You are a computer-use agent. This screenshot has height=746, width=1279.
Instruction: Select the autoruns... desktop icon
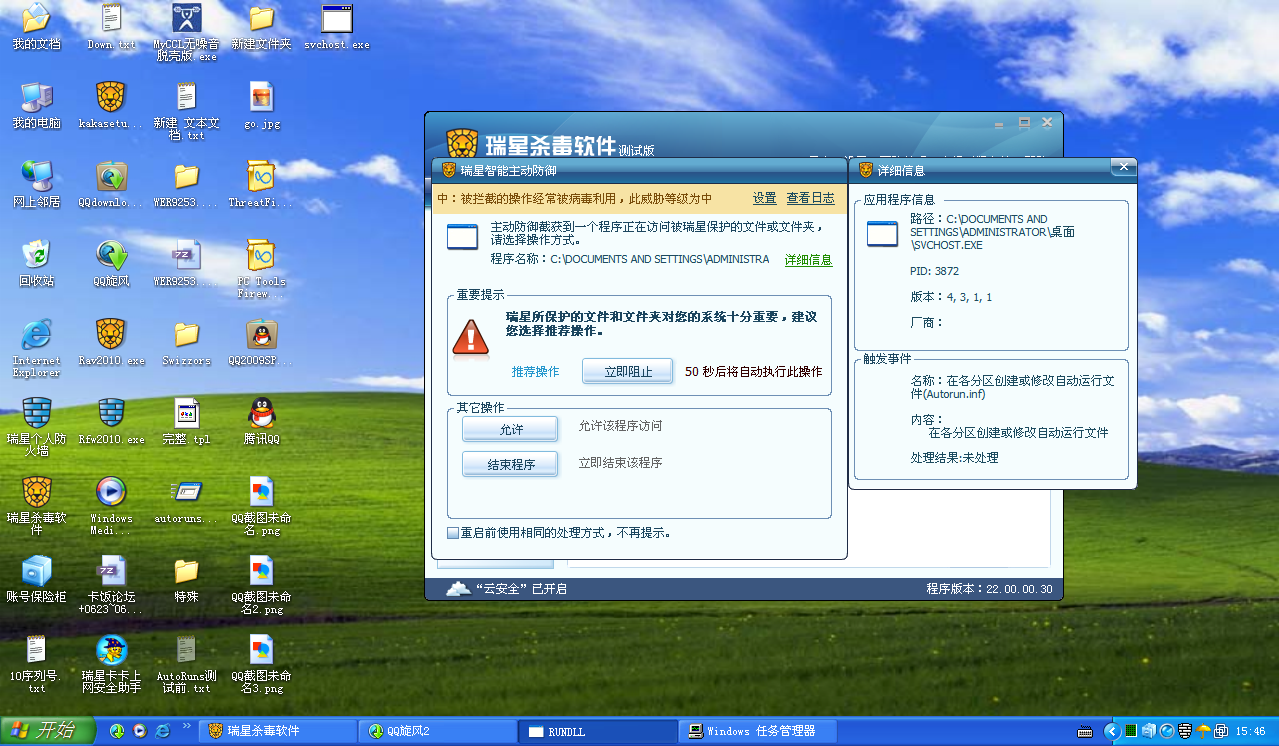tap(186, 500)
